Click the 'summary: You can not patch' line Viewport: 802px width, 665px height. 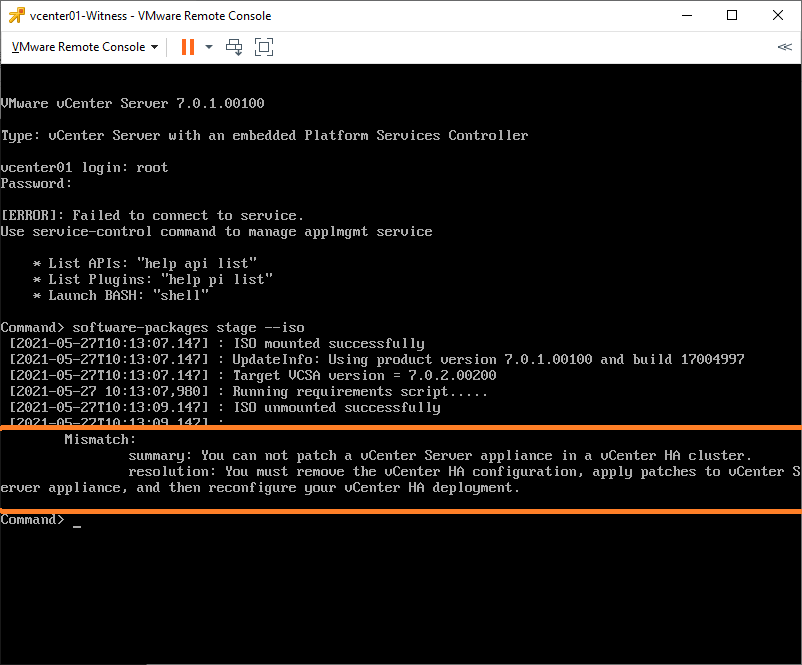click(x=440, y=456)
